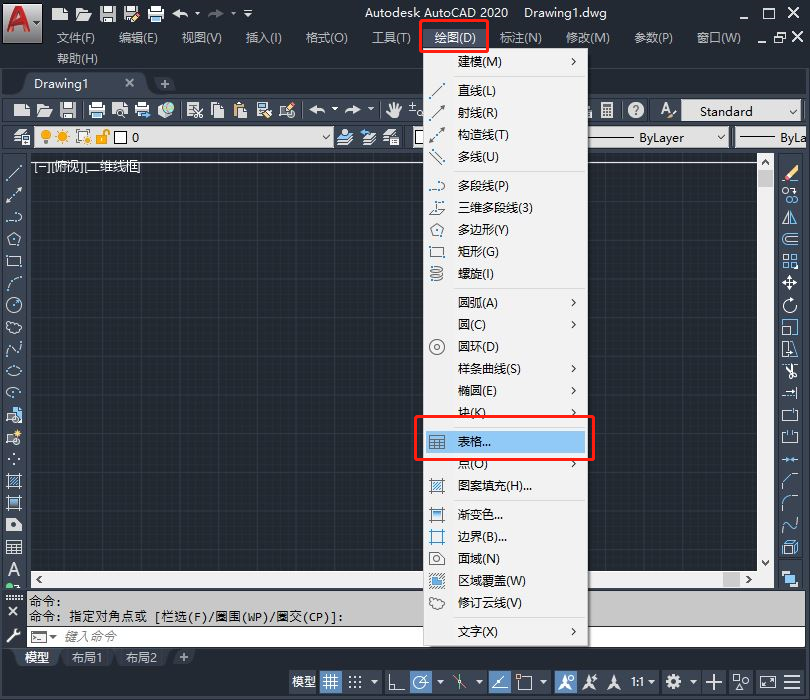810x700 pixels.
Task: Expand the Spline submenu
Action: [x=506, y=368]
